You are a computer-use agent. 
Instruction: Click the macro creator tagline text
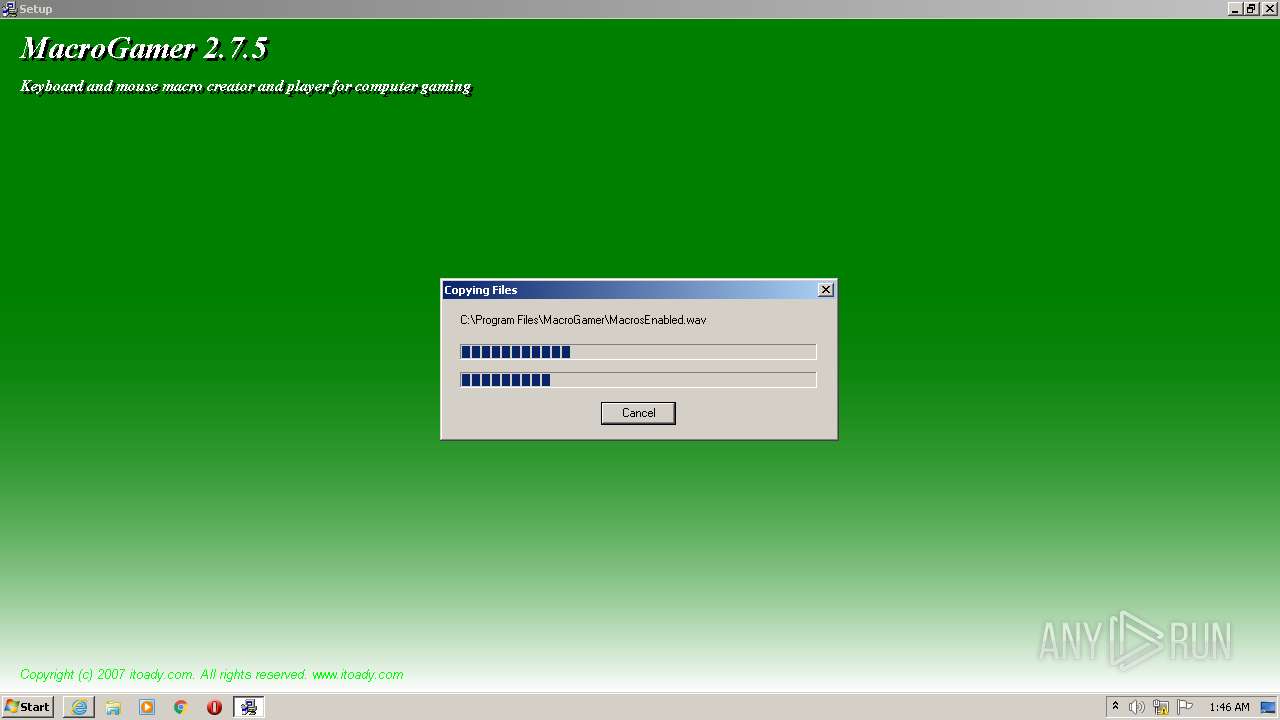point(245,86)
